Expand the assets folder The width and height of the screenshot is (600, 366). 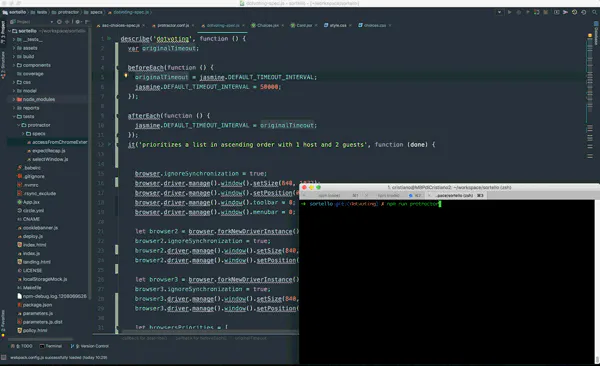pos(14,48)
